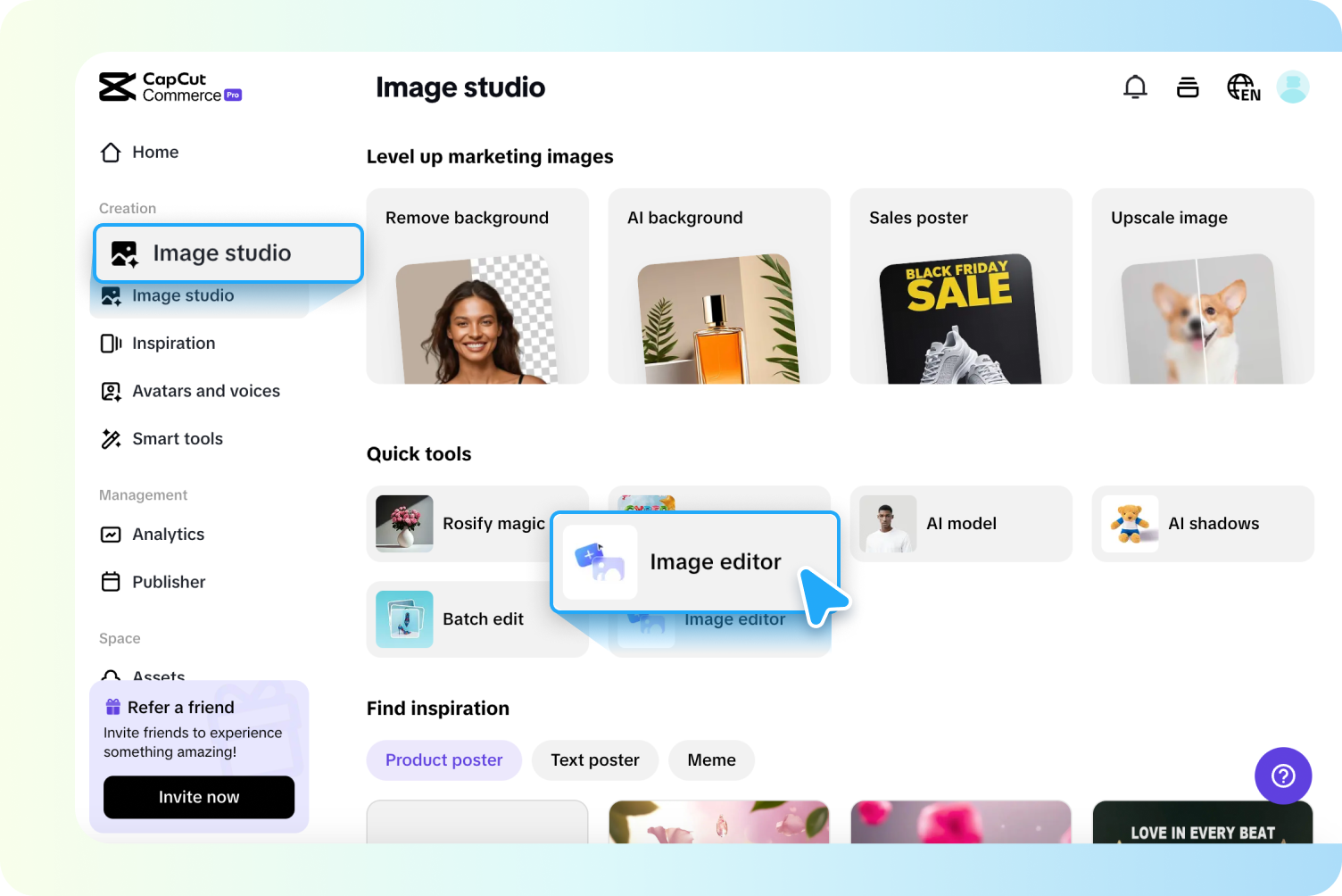Click the Quick tools heading
Image resolution: width=1342 pixels, height=896 pixels.
(419, 454)
